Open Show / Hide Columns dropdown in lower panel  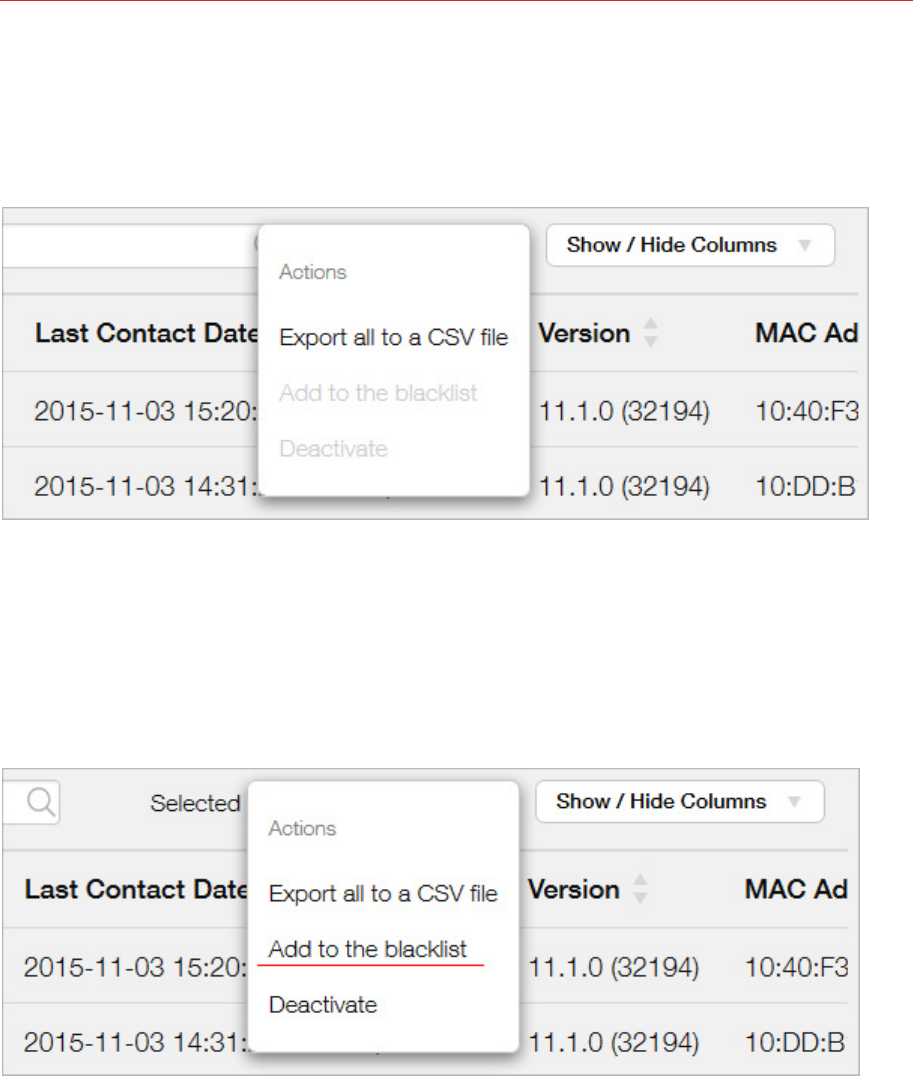point(679,801)
